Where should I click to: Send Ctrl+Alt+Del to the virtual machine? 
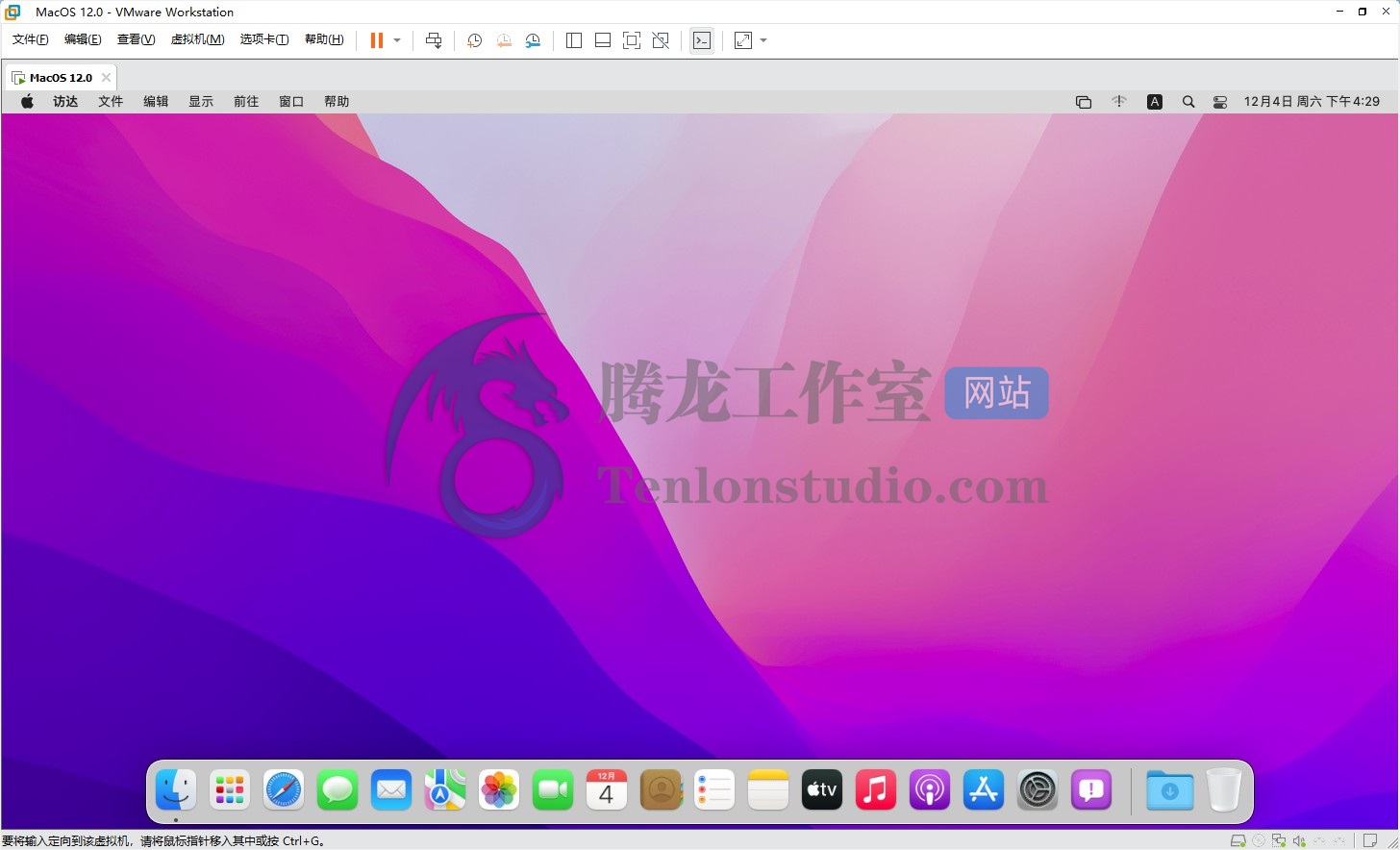coord(434,40)
